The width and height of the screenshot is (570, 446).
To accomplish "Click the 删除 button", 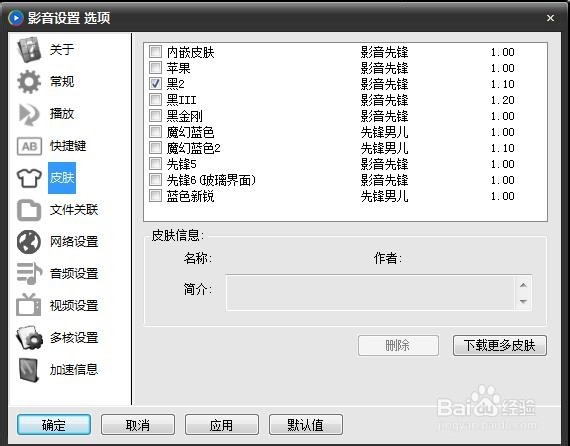I will pos(398,345).
